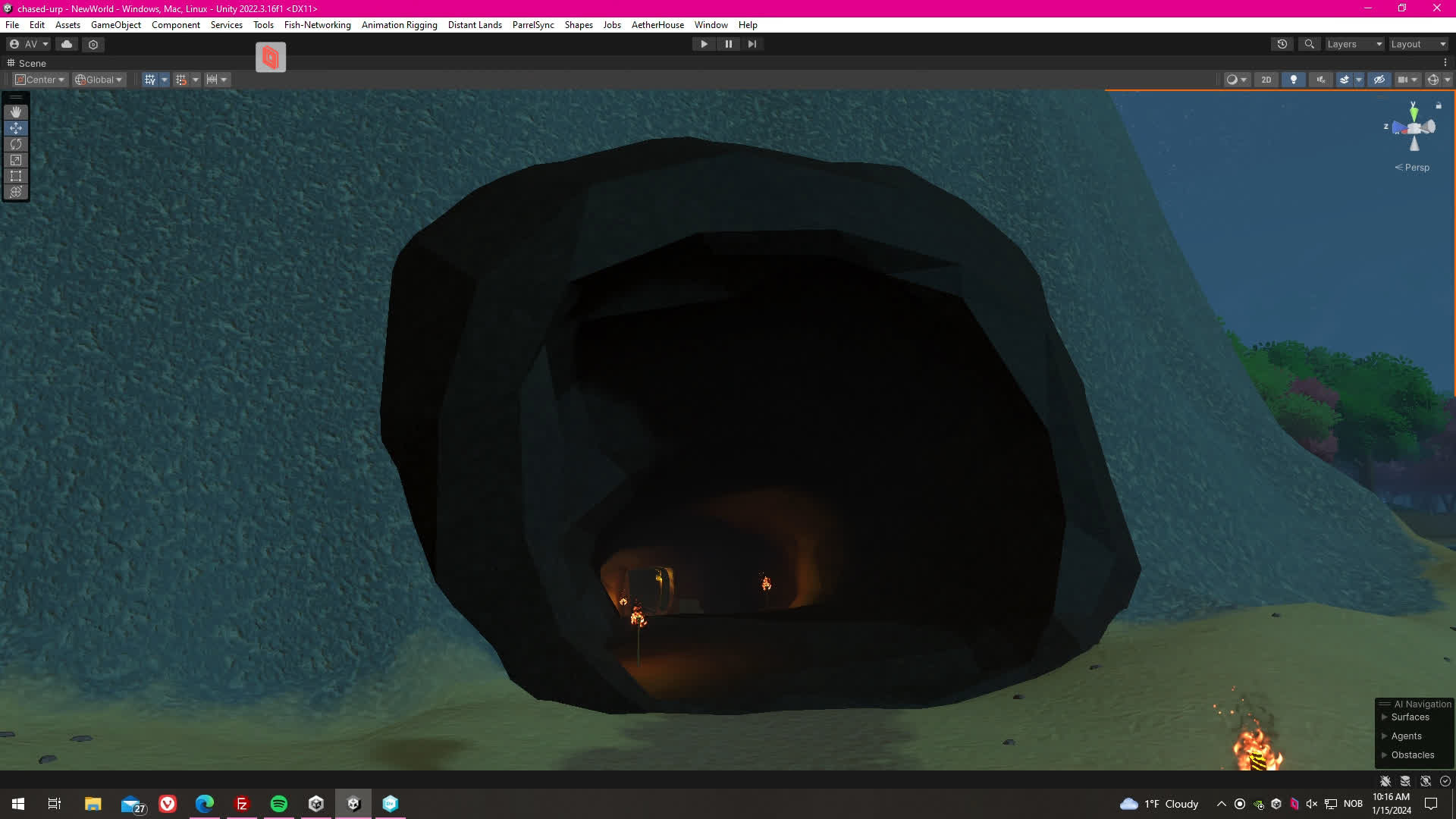Toggle scene audio mute button

pyautogui.click(x=1321, y=80)
